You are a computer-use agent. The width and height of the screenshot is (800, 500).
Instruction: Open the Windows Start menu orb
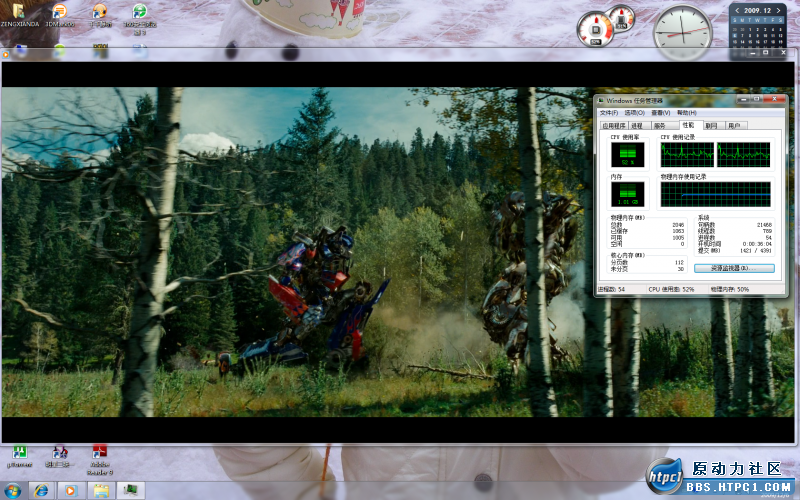coord(12,491)
